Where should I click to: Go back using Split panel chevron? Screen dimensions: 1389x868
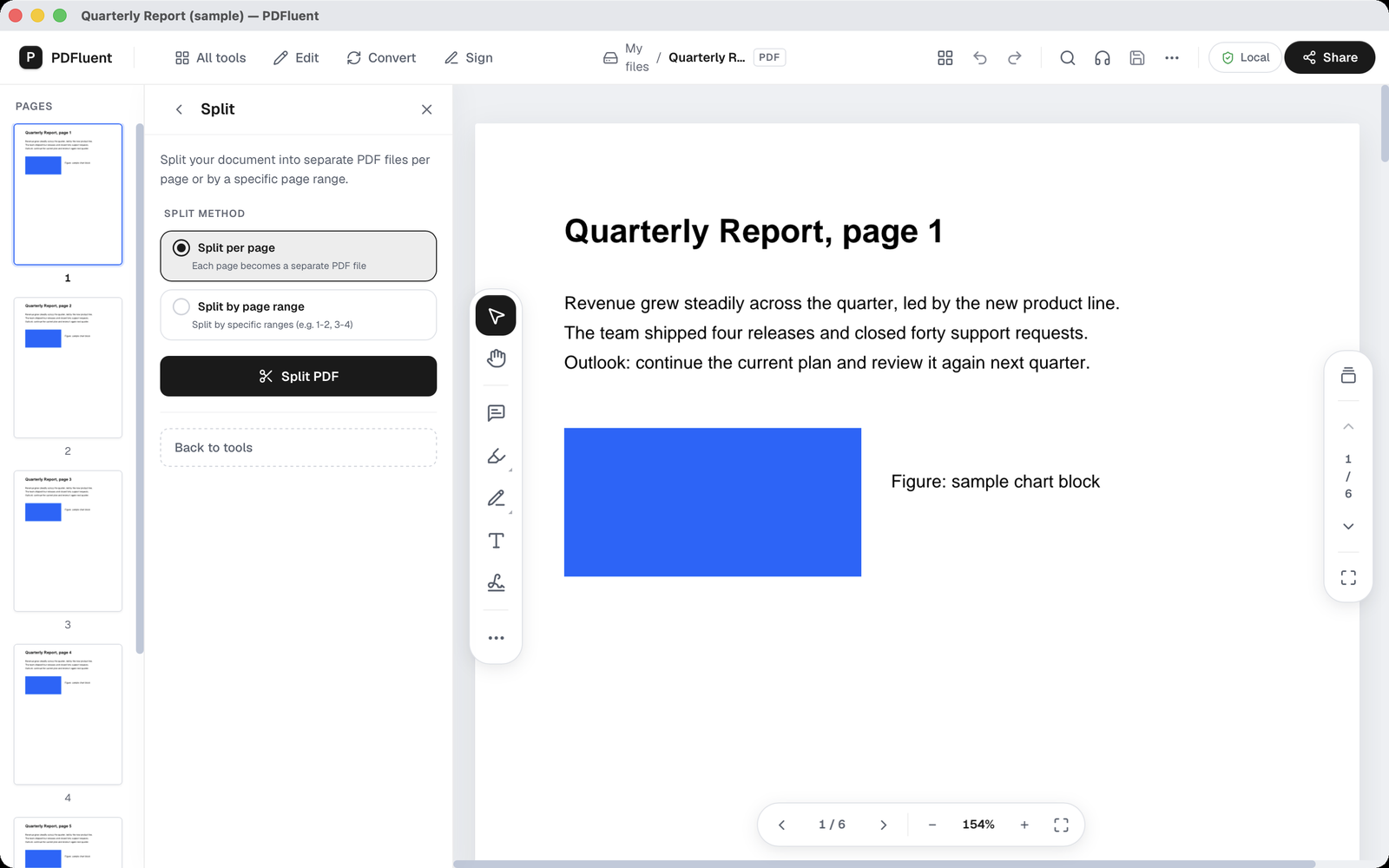tap(179, 109)
